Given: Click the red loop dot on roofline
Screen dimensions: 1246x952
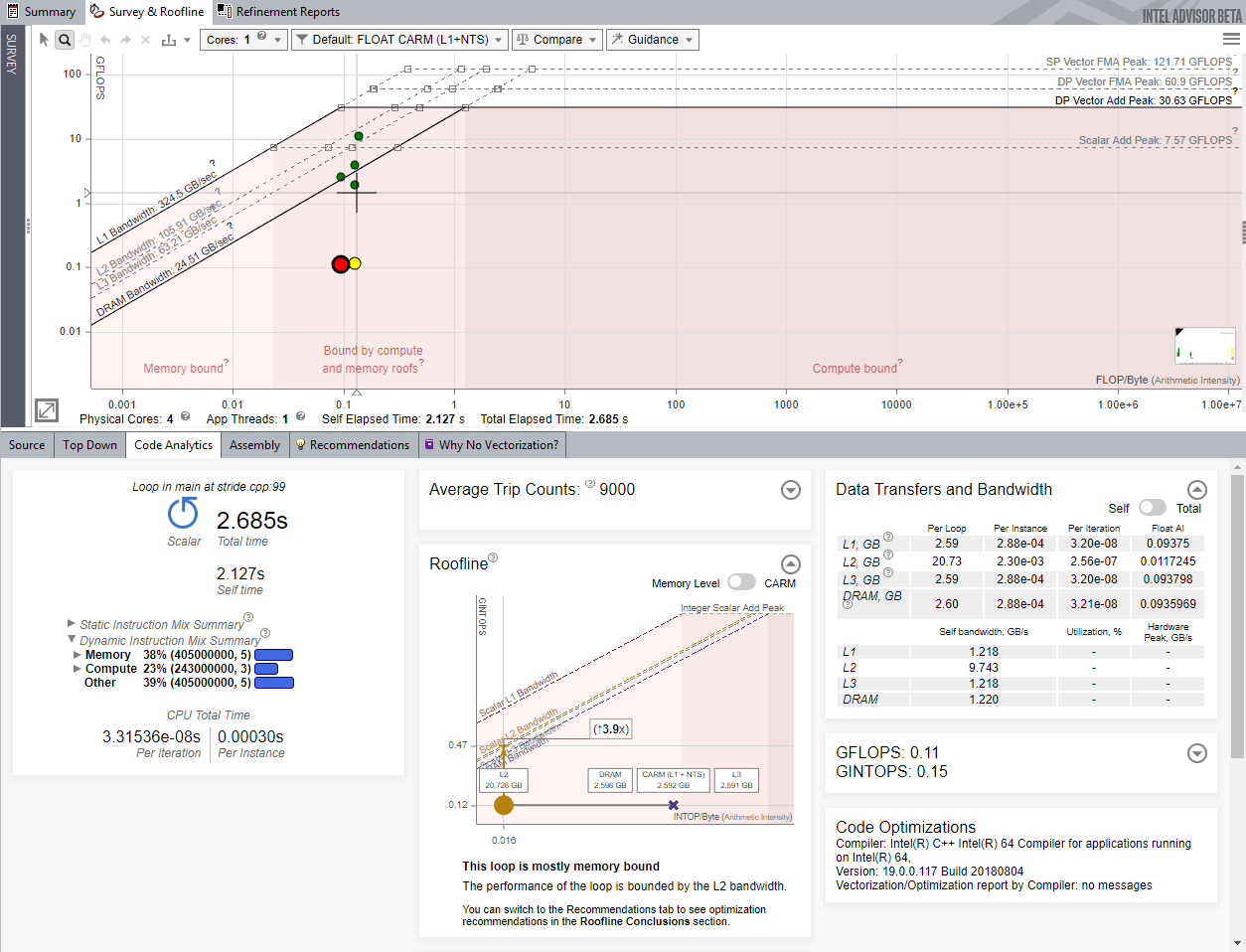Looking at the screenshot, I should tap(341, 264).
